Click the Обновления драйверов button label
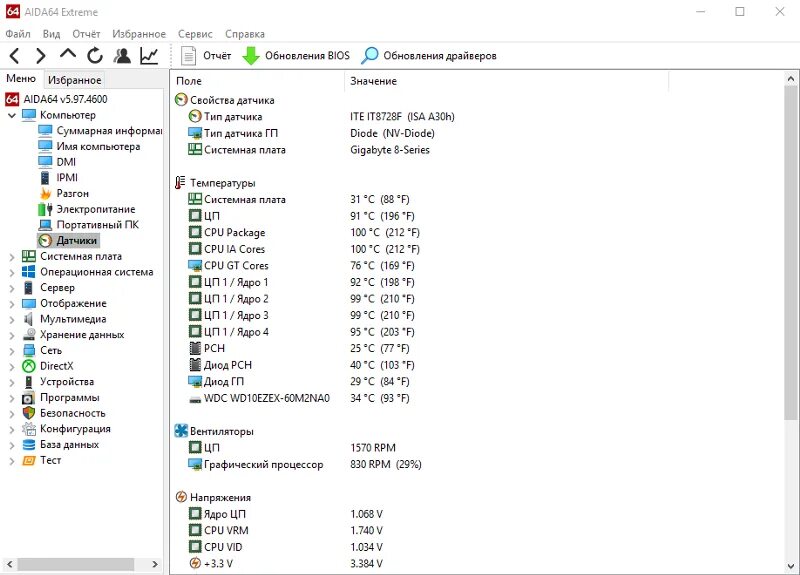Screen dimensions: 800x575 pyautogui.click(x=440, y=56)
